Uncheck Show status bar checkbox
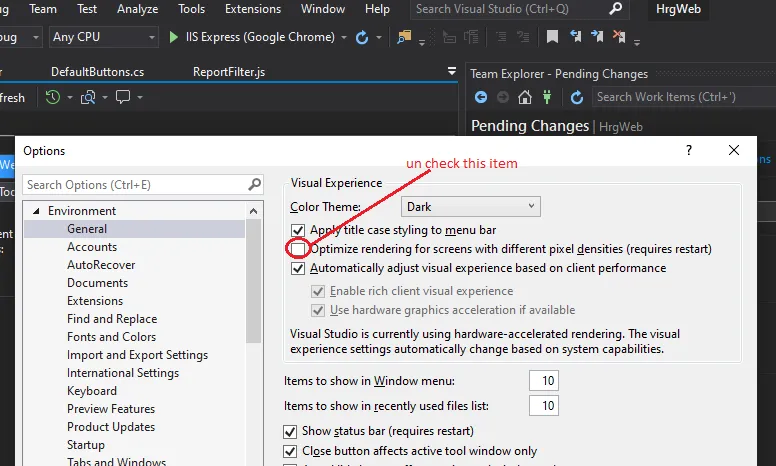 291,432
